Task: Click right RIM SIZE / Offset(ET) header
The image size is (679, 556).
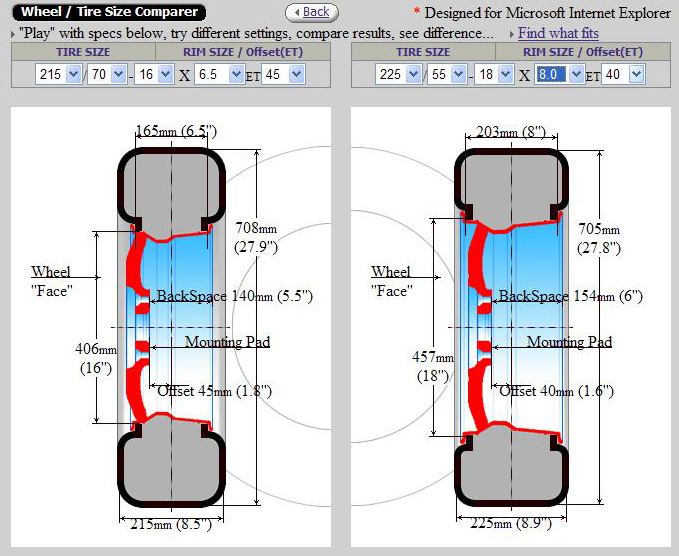Action: 584,52
